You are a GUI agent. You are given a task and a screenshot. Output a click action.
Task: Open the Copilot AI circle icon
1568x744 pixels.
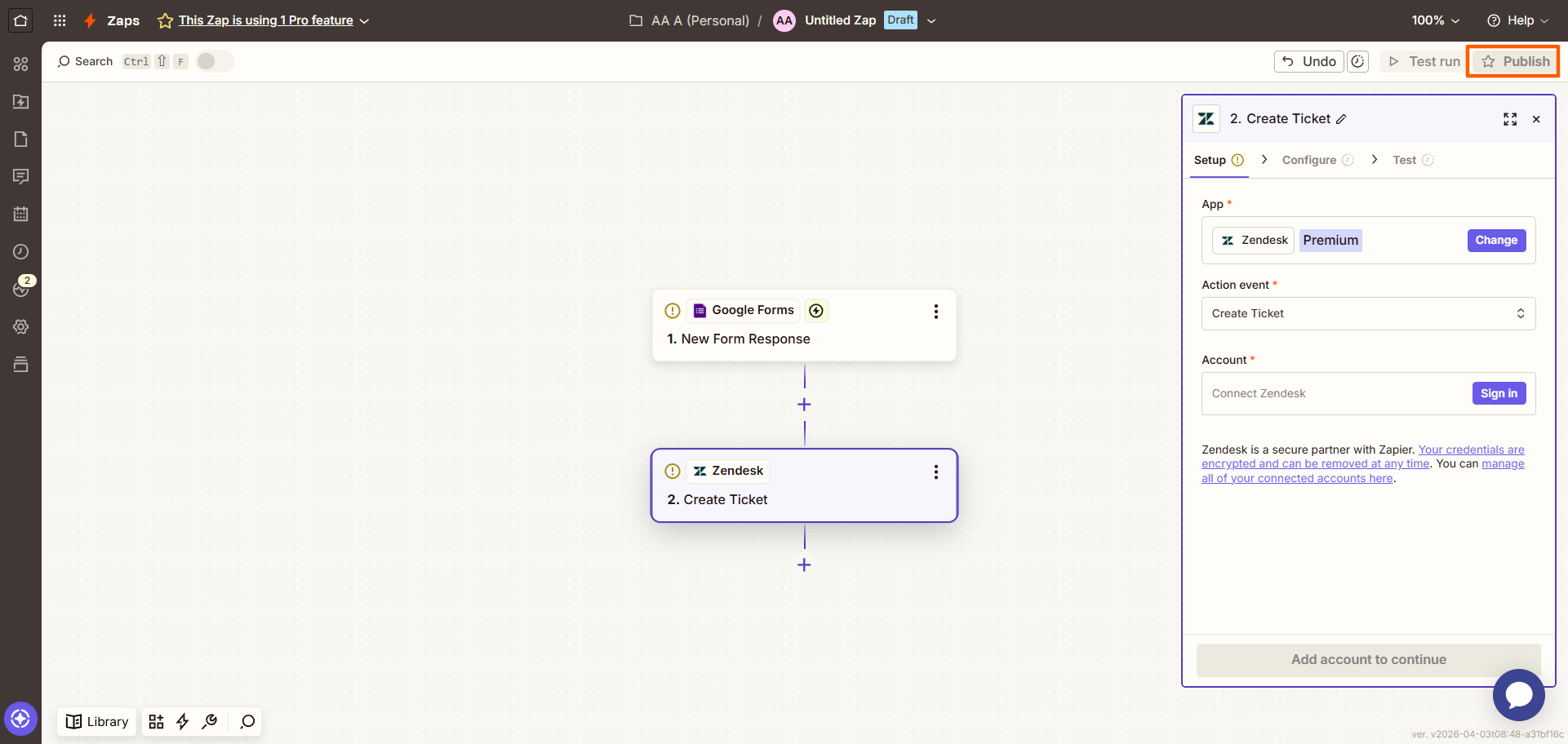click(20, 719)
